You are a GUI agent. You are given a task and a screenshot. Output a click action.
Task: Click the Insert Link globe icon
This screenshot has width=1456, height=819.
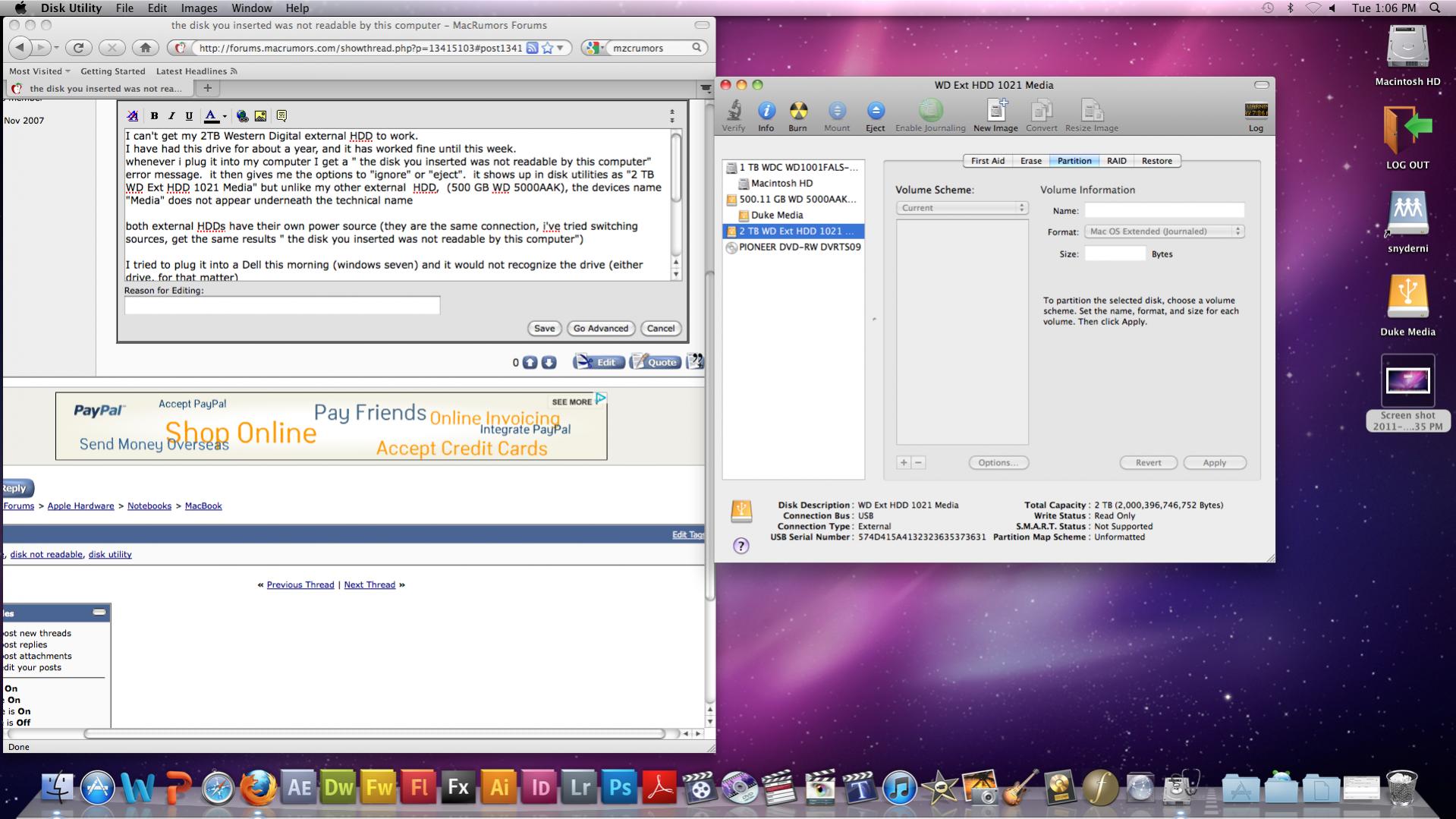pyautogui.click(x=242, y=116)
